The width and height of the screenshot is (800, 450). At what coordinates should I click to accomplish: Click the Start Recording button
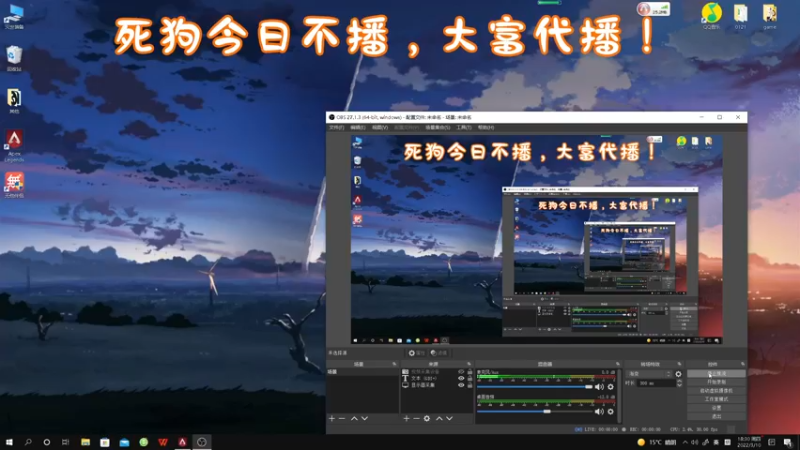coord(716,382)
